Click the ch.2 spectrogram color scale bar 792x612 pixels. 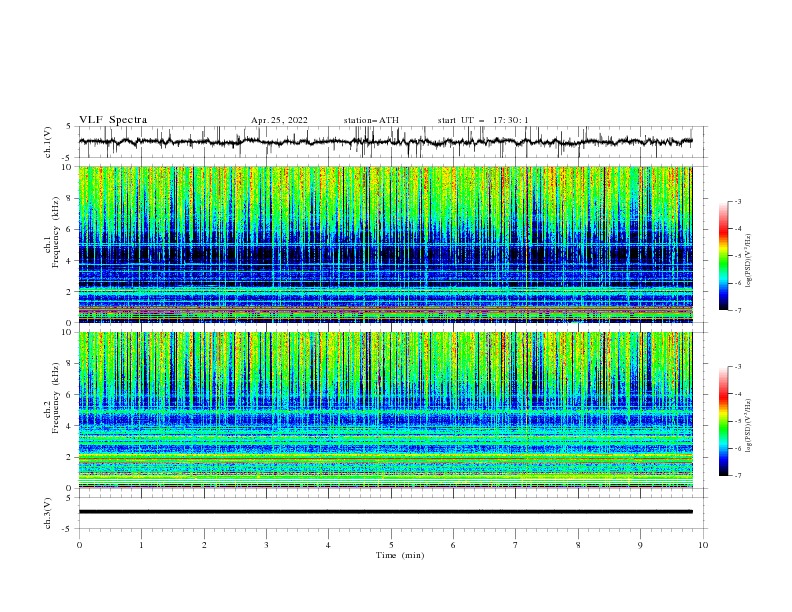723,421
